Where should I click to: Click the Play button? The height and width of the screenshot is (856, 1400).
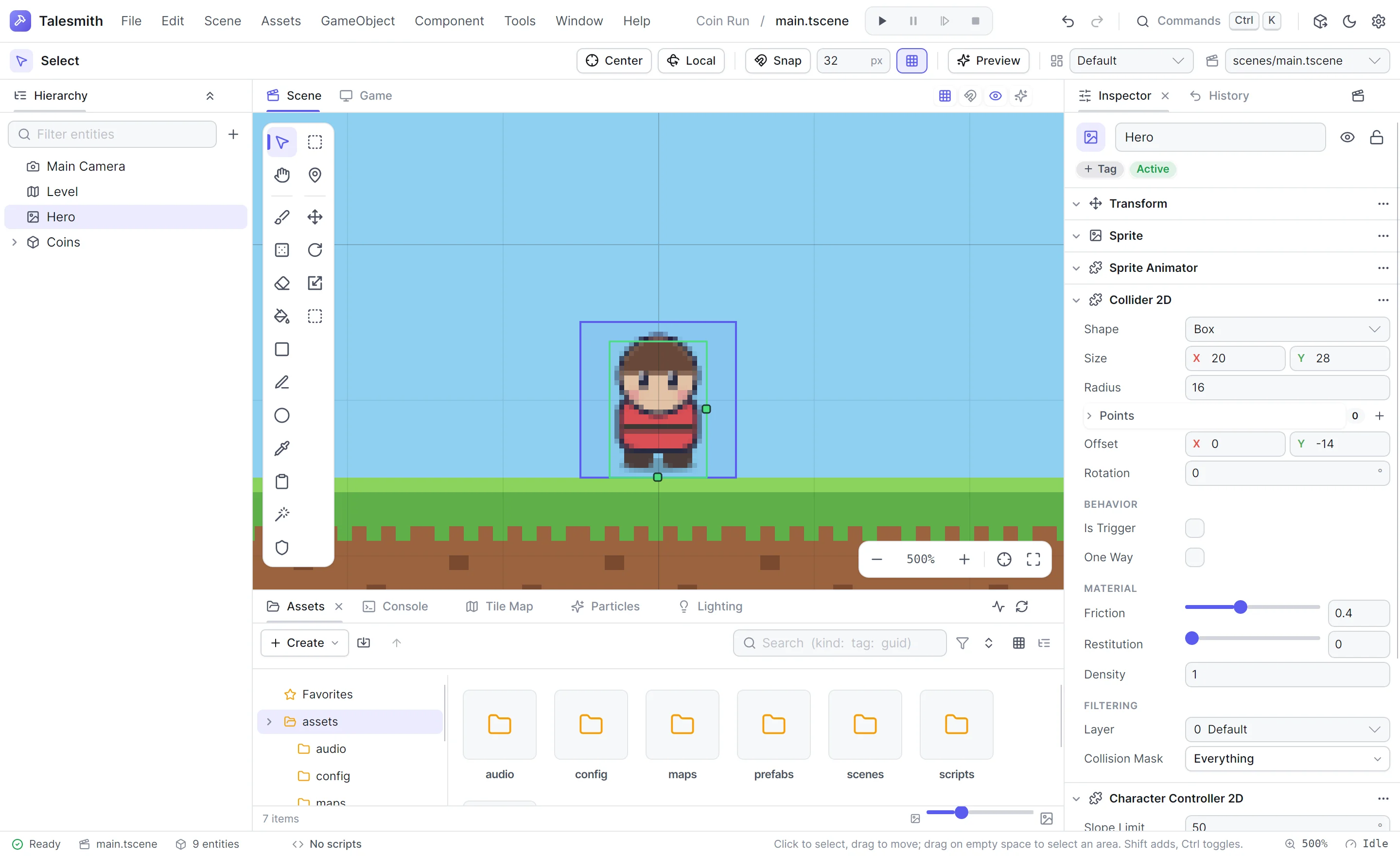click(x=882, y=21)
